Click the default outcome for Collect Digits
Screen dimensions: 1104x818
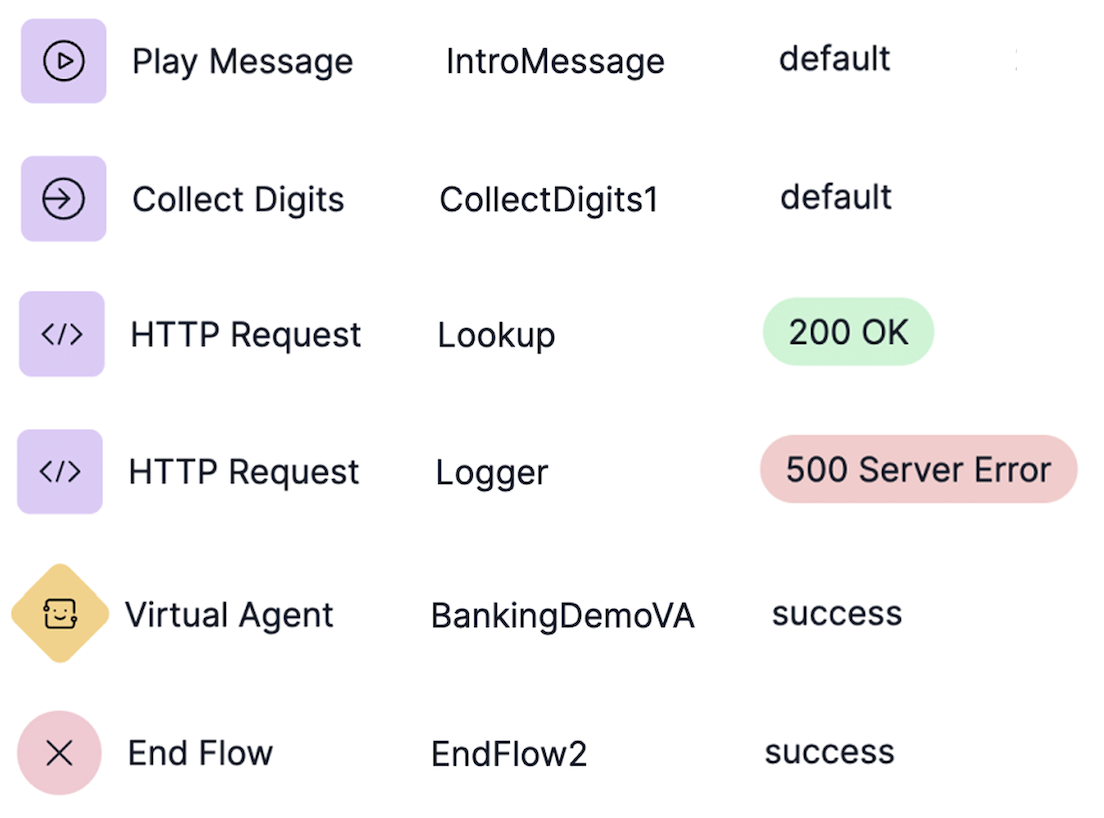click(x=835, y=197)
